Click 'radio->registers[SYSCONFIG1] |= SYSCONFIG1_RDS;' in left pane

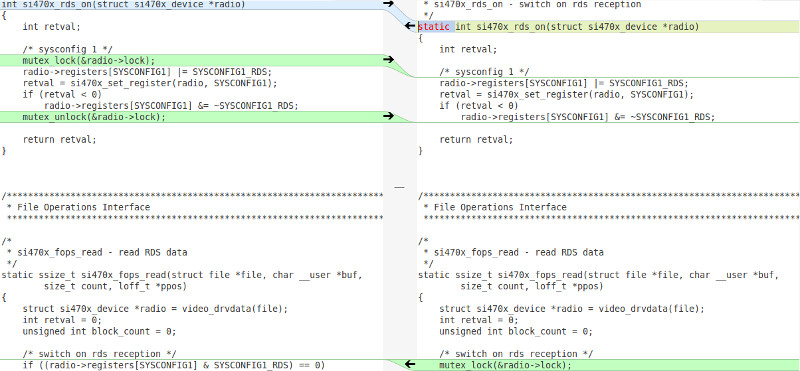pos(147,71)
